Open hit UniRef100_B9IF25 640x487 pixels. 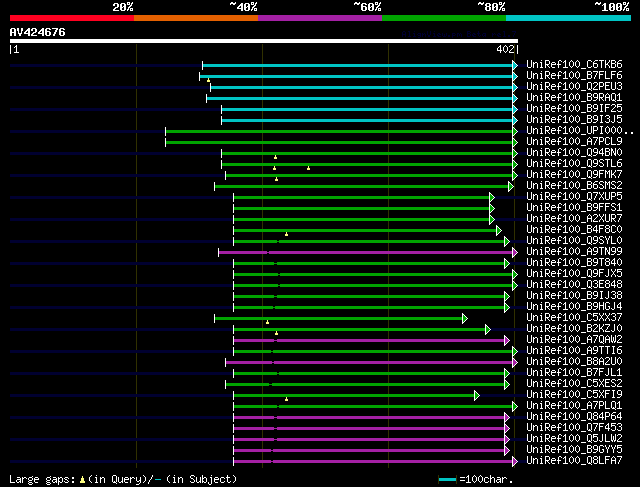pyautogui.click(x=574, y=109)
